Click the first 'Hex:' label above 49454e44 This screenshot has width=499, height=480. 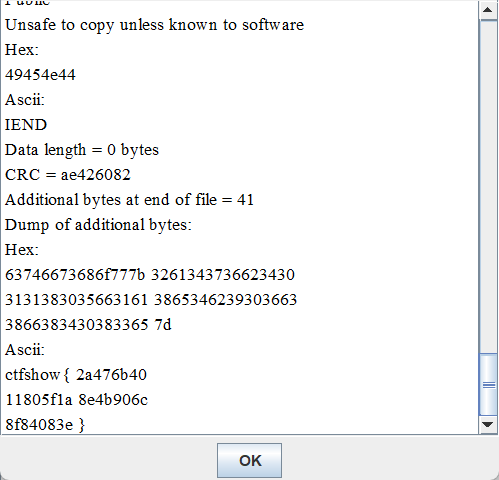(22, 50)
